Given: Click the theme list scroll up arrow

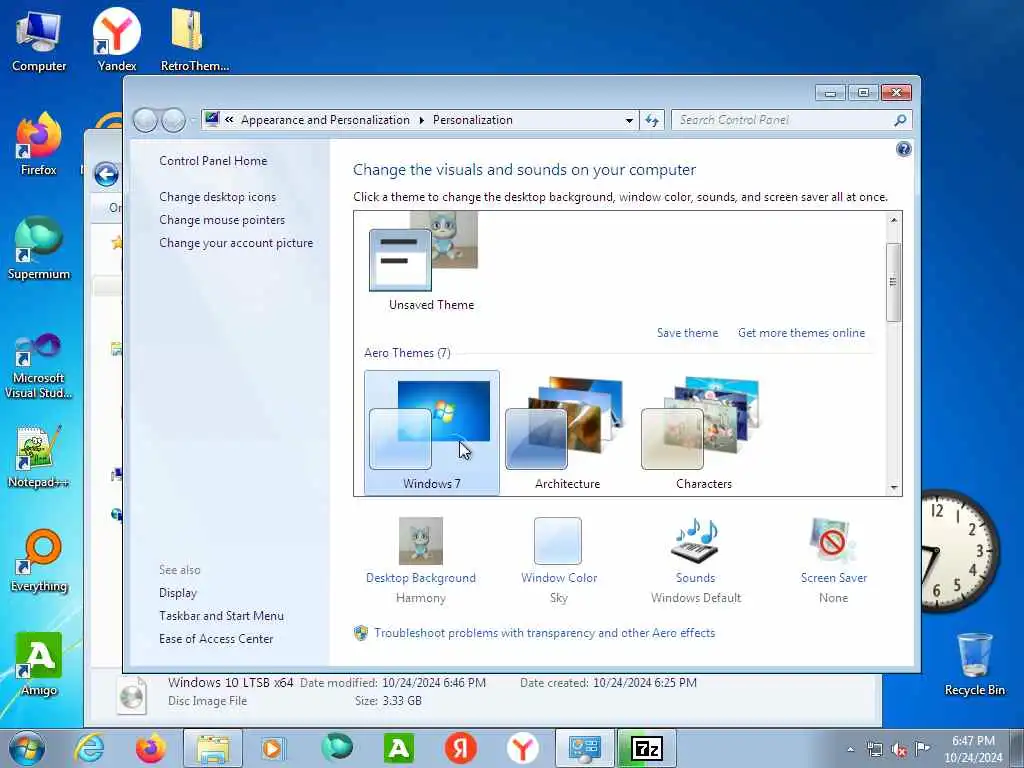Looking at the screenshot, I should coord(893,220).
